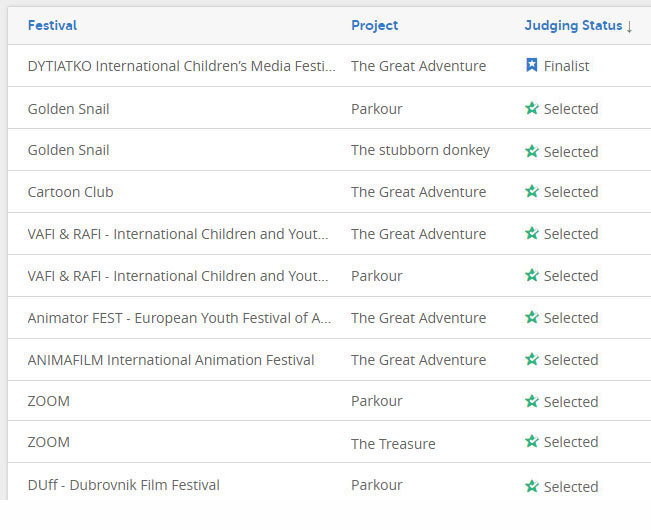Click the Selected star icon for Cartoon Club

pos(532,191)
